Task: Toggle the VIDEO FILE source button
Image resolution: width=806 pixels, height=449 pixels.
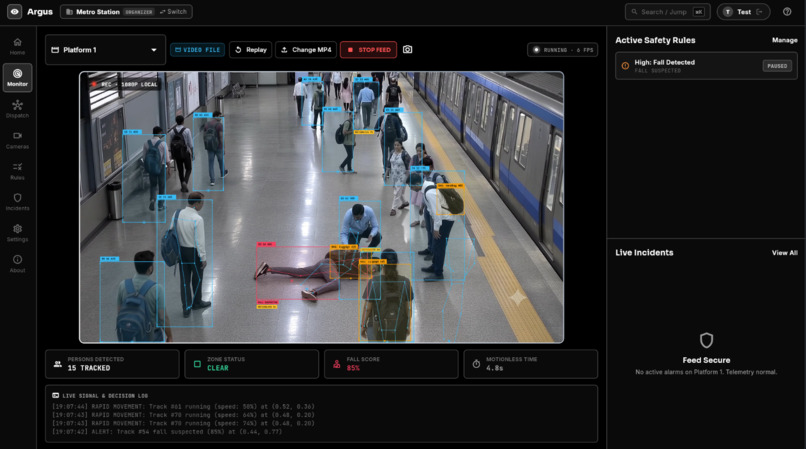Action: [x=197, y=50]
